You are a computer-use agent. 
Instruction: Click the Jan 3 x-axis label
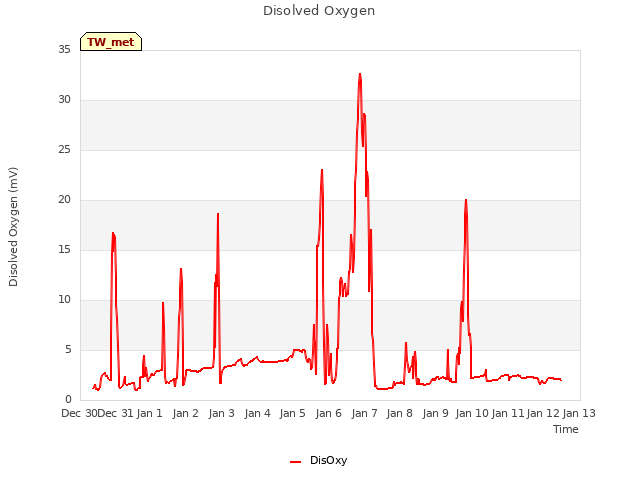[221, 413]
